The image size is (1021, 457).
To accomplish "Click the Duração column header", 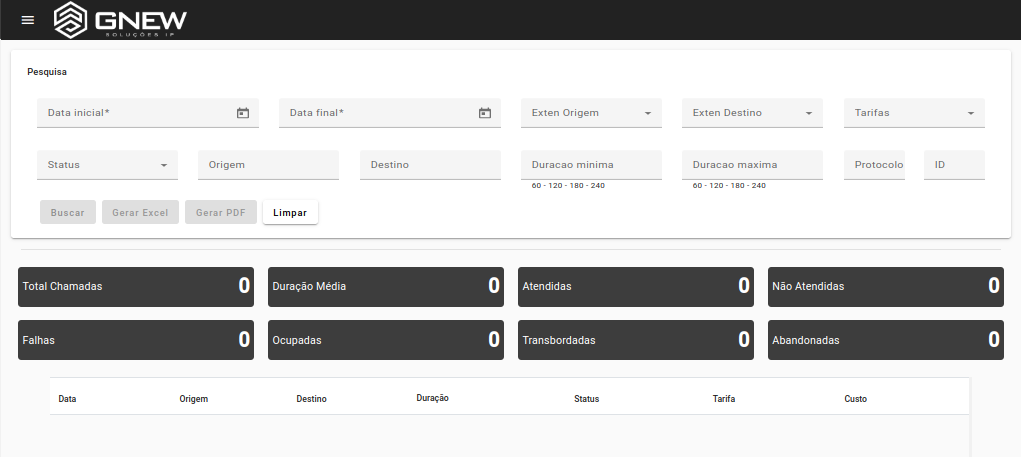I will tap(432, 398).
